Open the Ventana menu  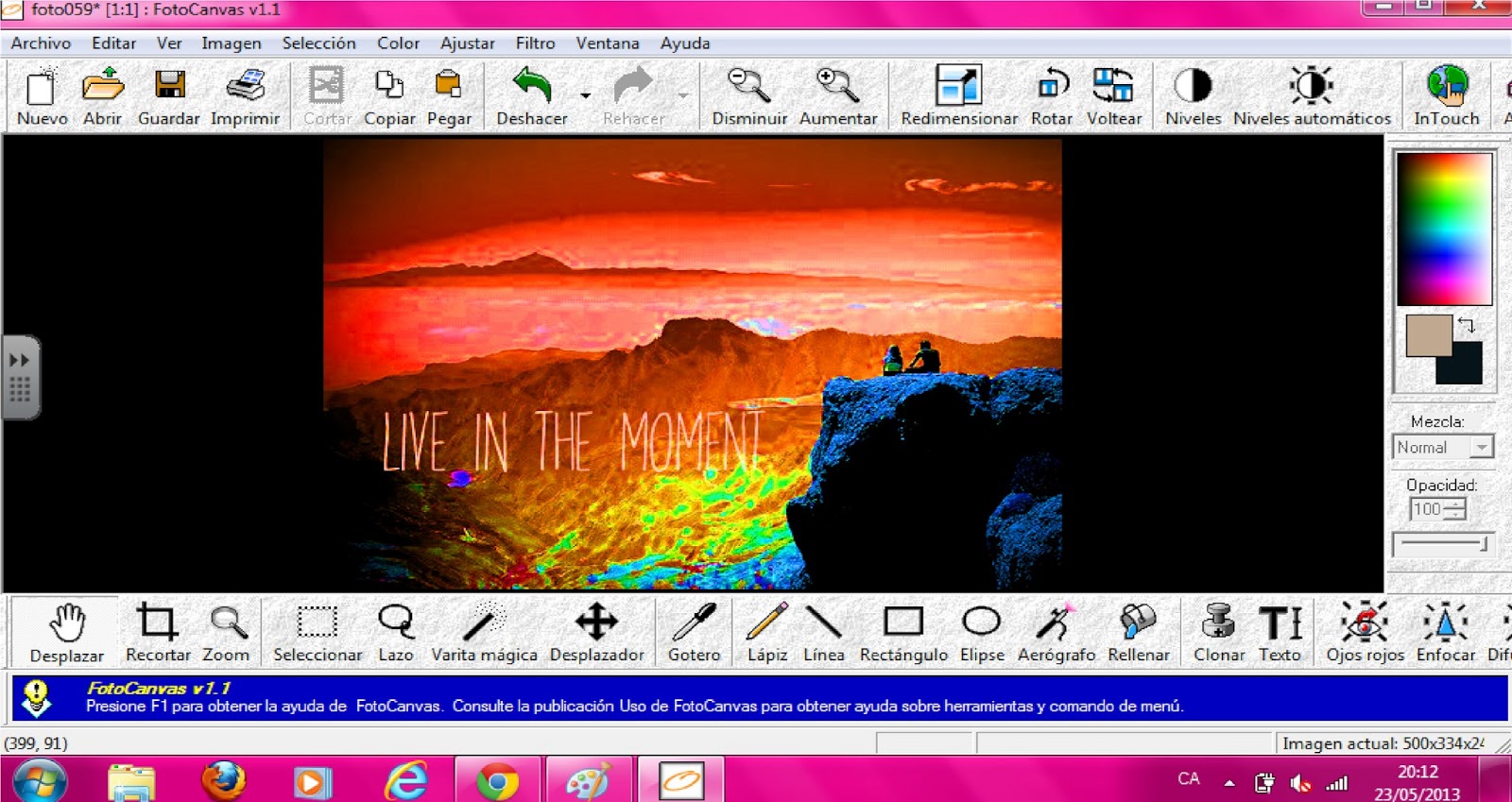click(x=608, y=43)
